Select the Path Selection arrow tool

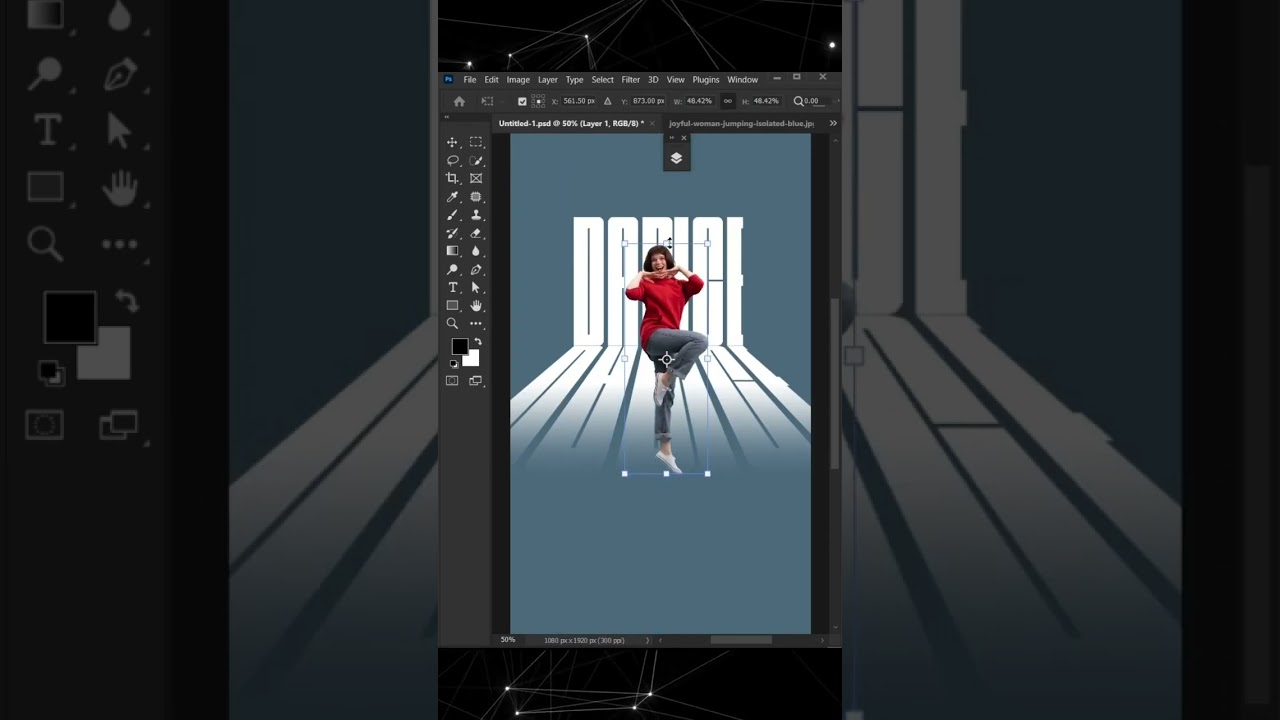[x=476, y=287]
